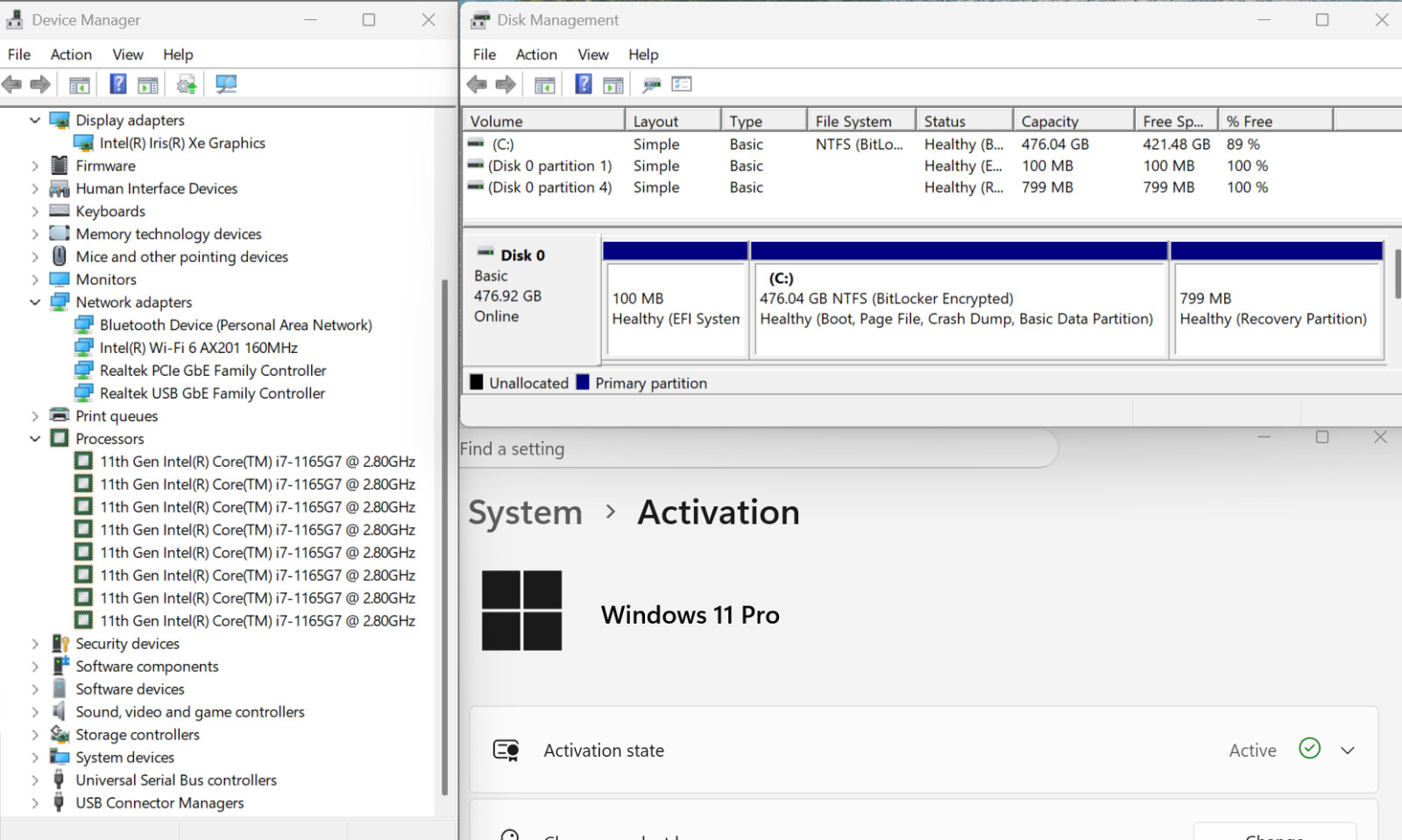Open File menu in Disk Management
1402x840 pixels.
coord(485,54)
